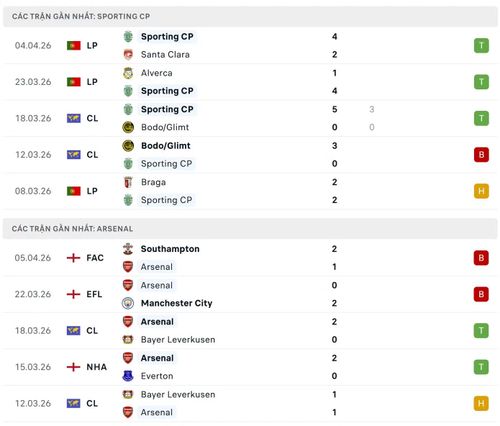500x426 pixels.
Task: Select the Các trận gần nhất: Arsenal header
Action: [250, 229]
